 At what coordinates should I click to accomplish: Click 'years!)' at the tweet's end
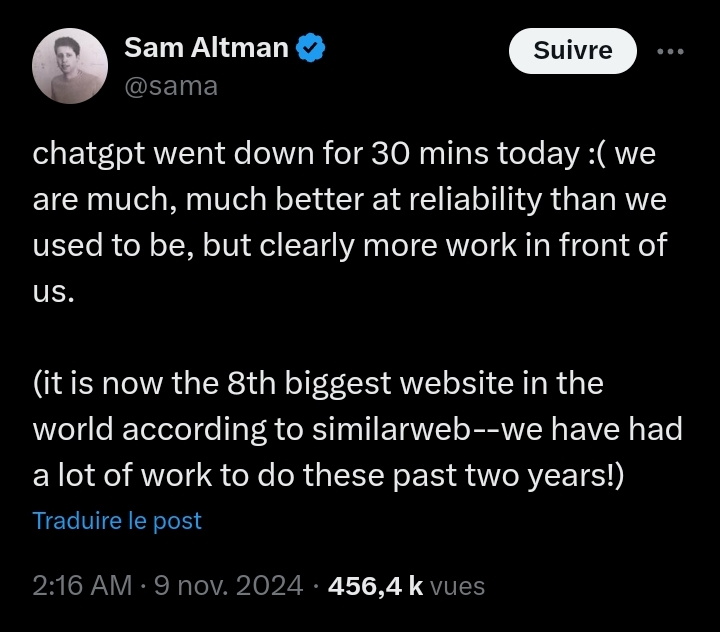coord(576,475)
